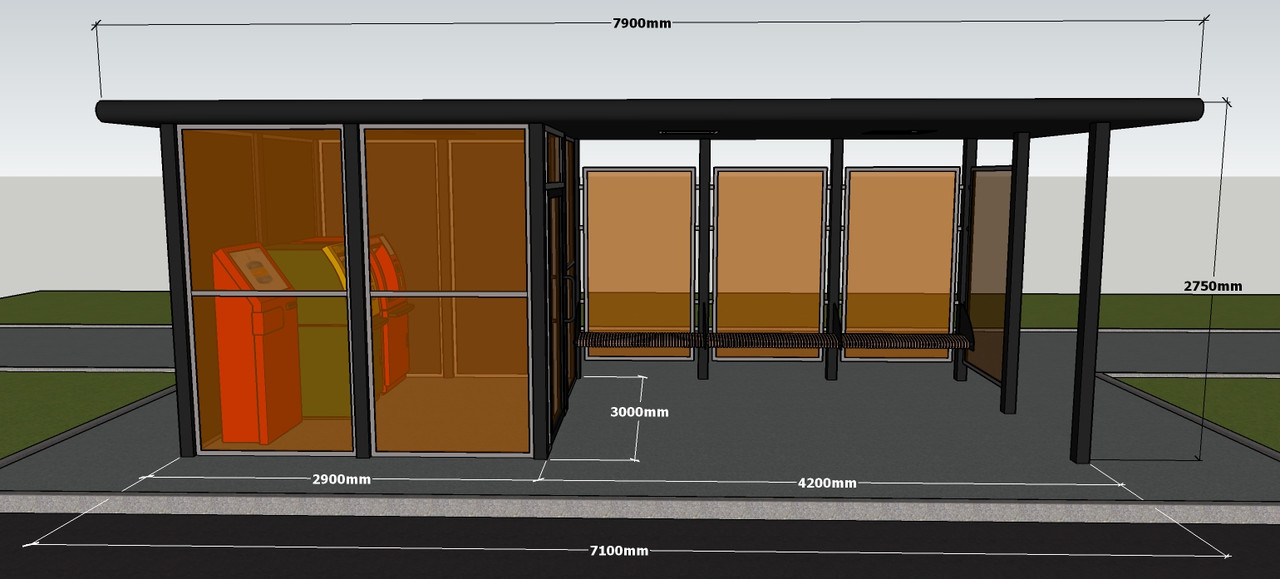
Task: Select the 7100mm base length dimension
Action: [618, 551]
